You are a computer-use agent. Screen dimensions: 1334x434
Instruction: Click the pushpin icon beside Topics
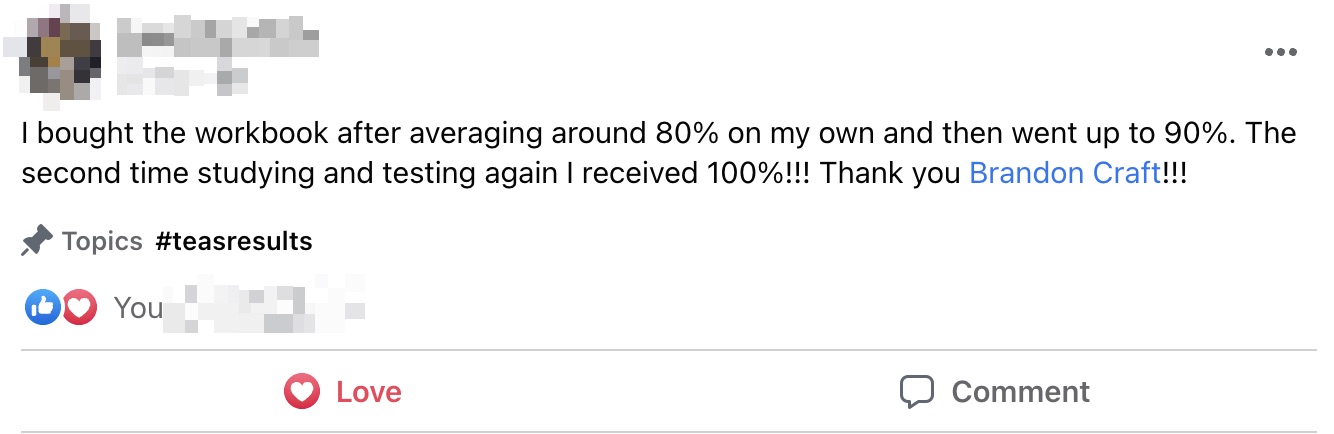tap(37, 241)
